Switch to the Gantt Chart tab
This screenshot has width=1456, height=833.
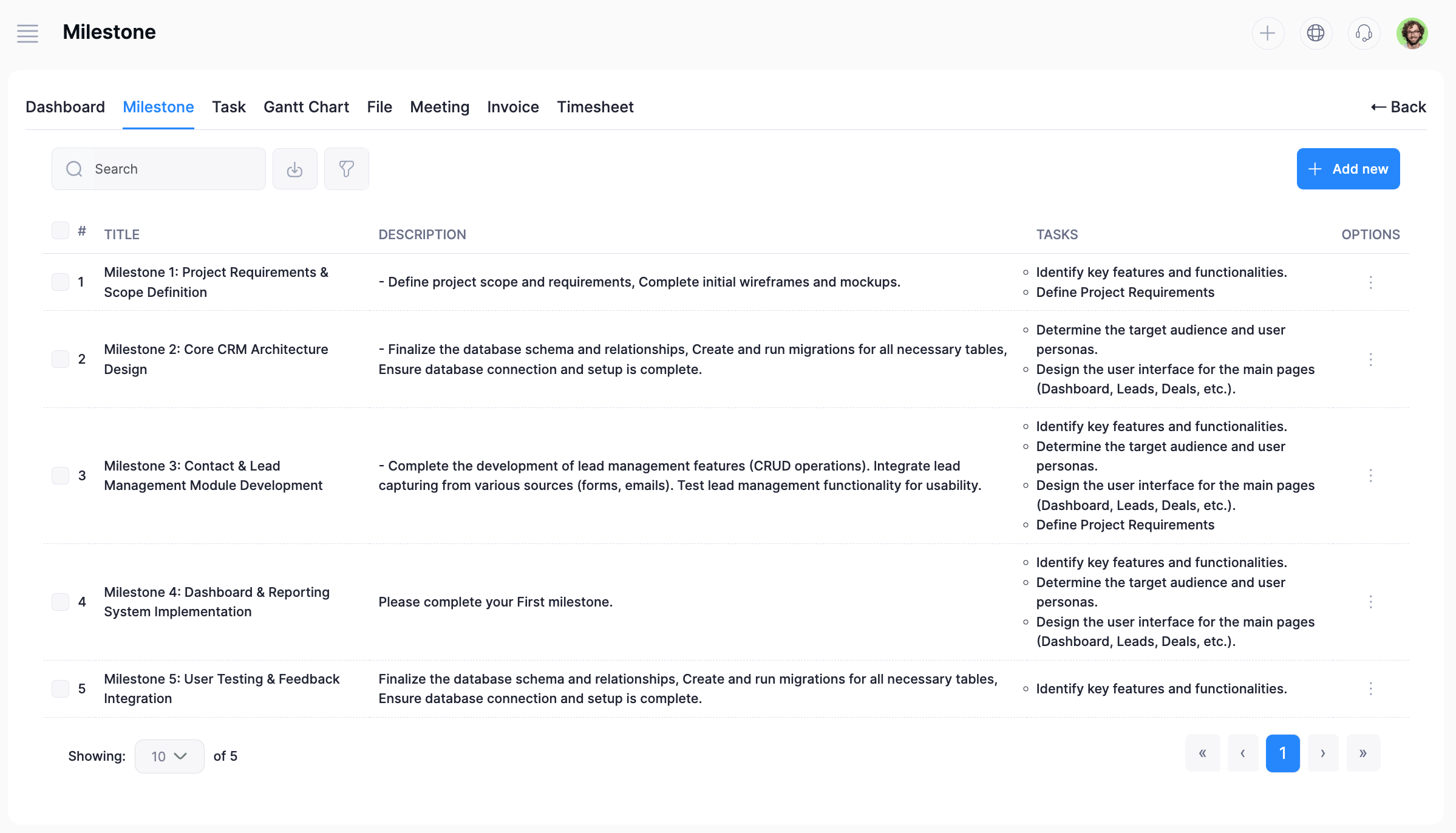[306, 107]
